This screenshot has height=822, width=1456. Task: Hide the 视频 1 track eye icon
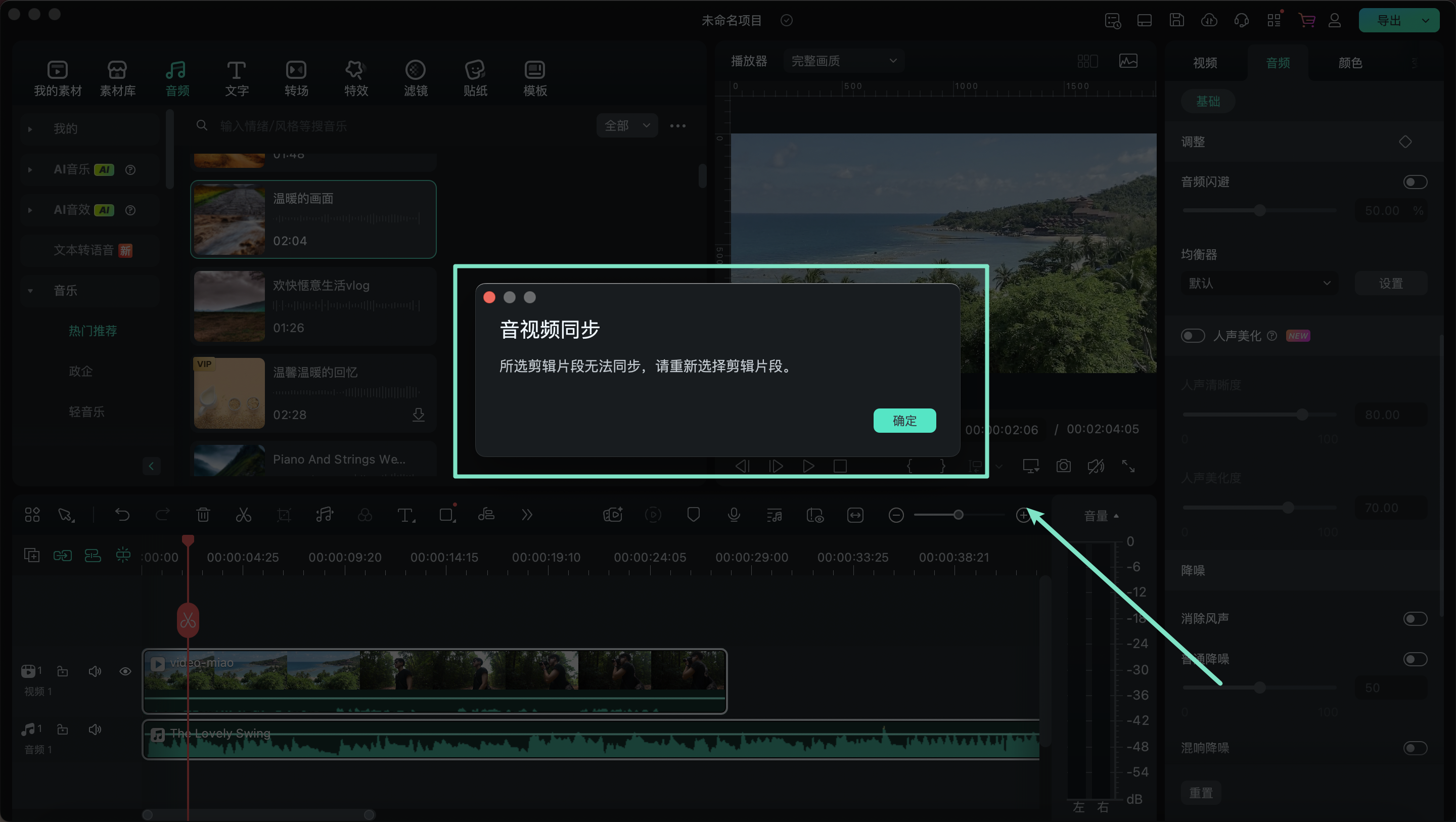(x=125, y=671)
